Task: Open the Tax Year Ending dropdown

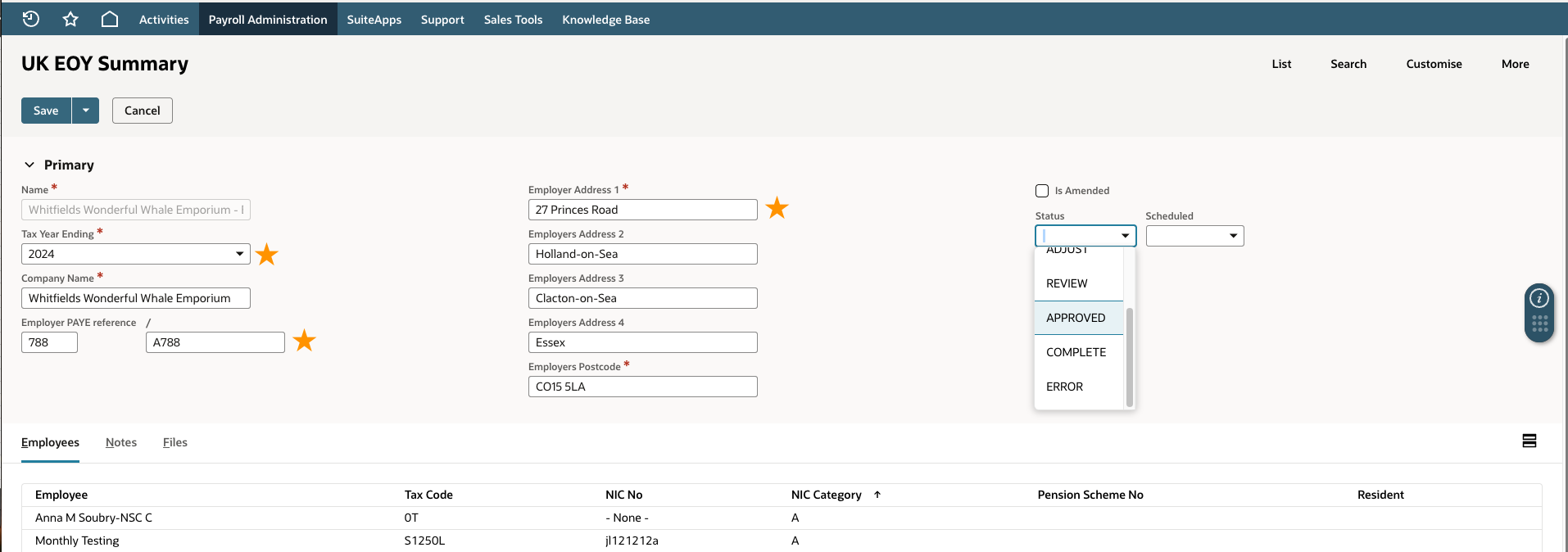Action: (136, 254)
